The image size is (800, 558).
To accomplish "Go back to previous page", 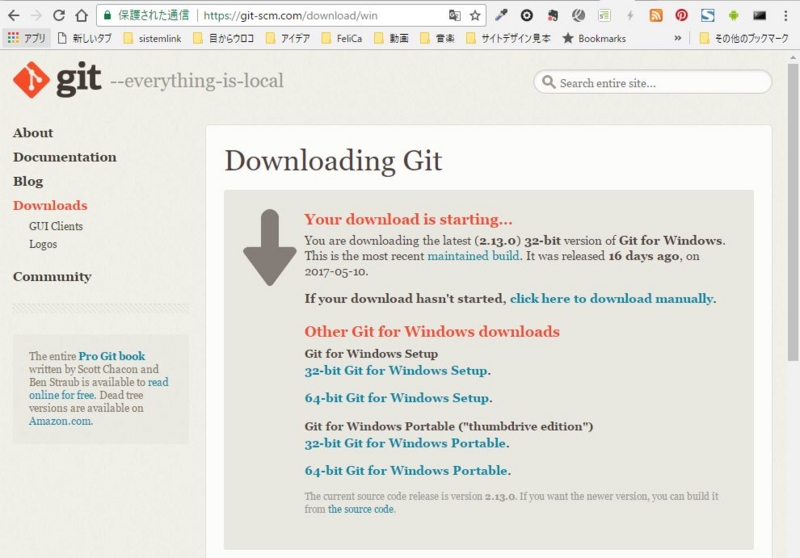I will pyautogui.click(x=14, y=15).
